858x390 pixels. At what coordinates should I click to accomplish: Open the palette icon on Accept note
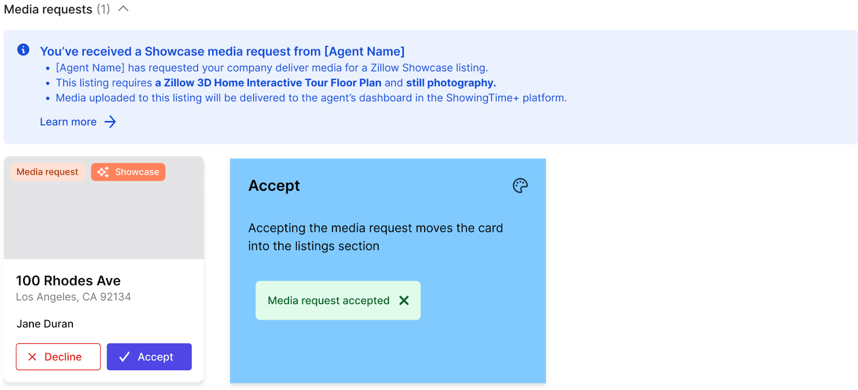520,186
